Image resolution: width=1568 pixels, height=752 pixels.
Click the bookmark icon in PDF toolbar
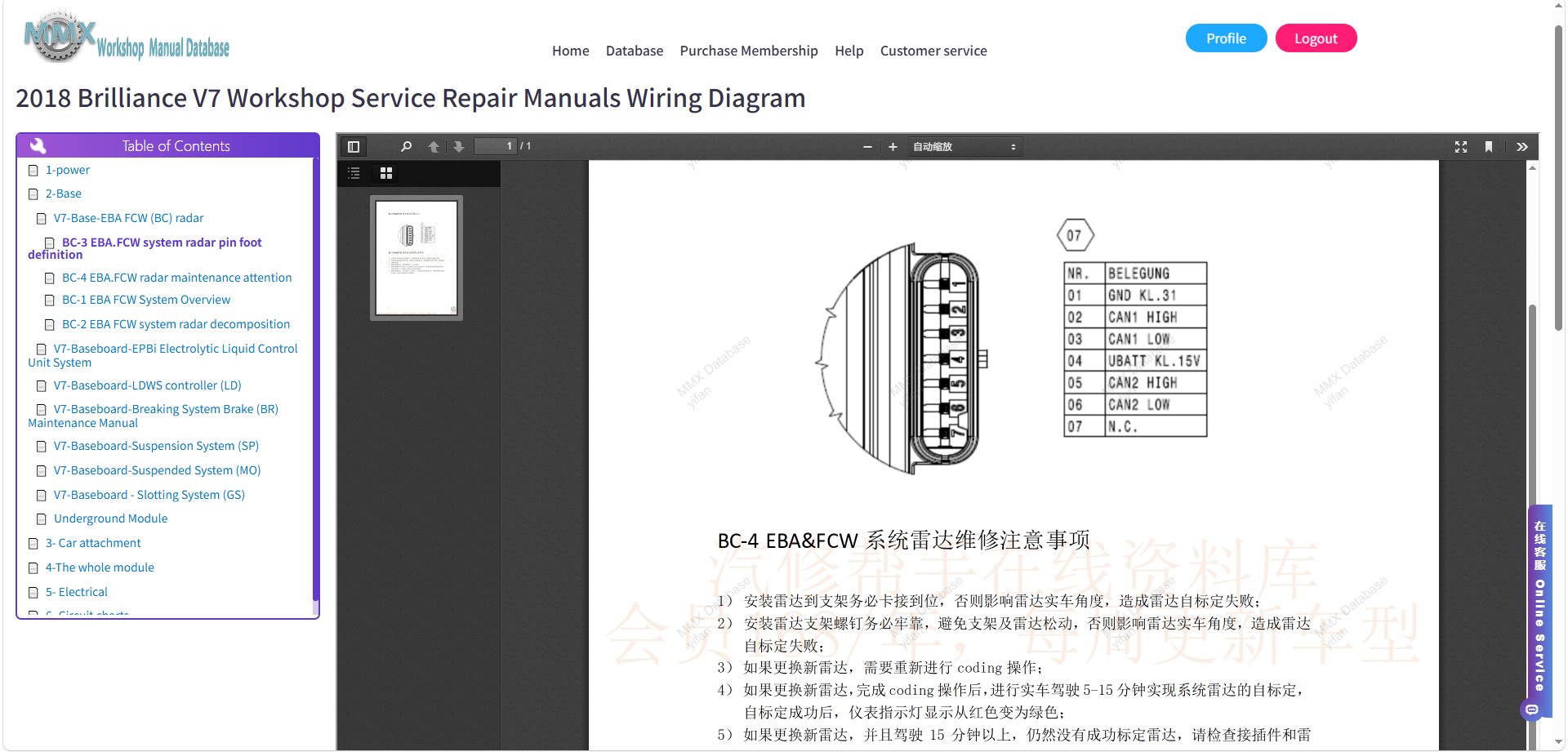click(1489, 147)
